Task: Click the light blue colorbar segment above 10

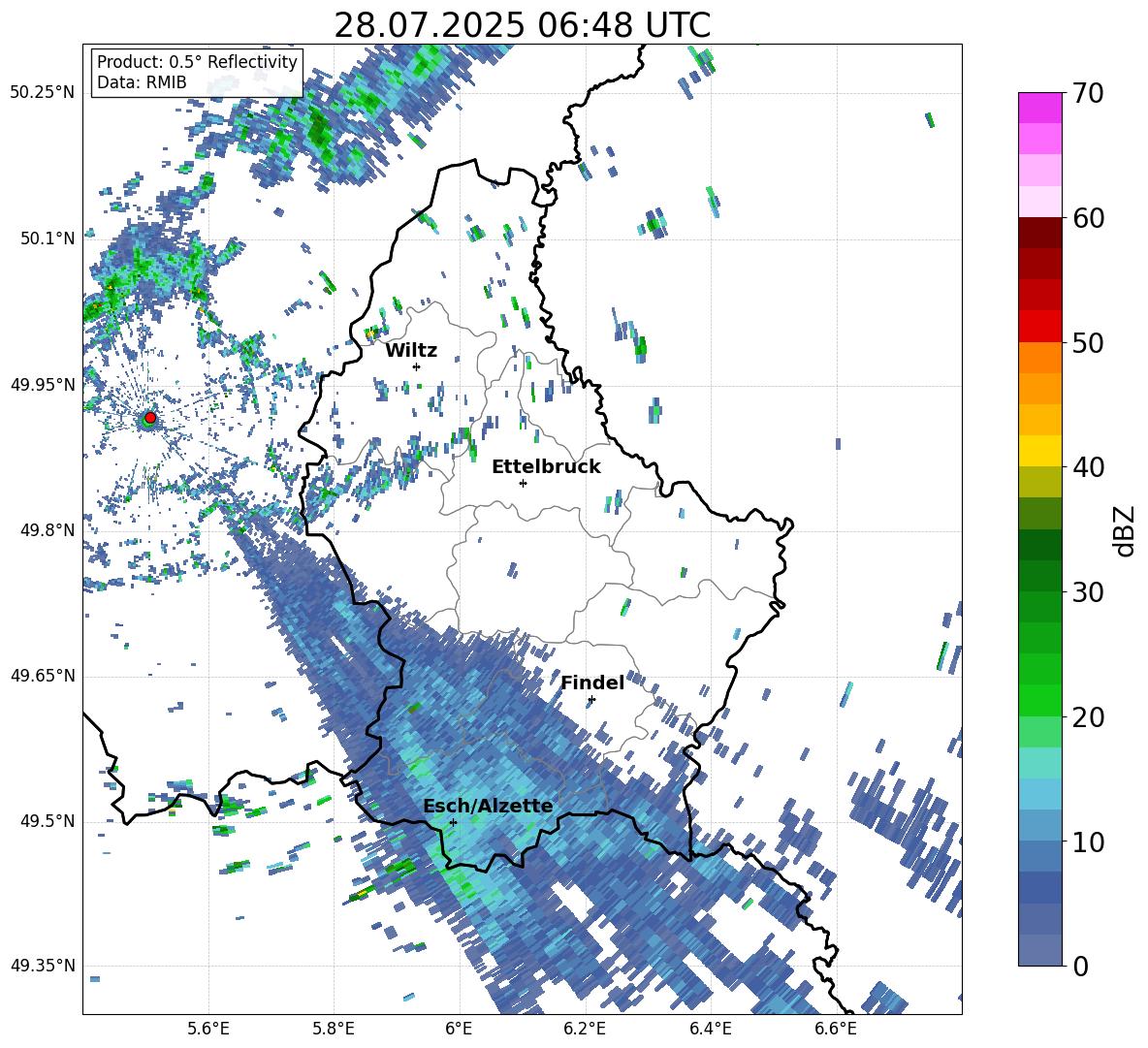Action: pos(1039,825)
